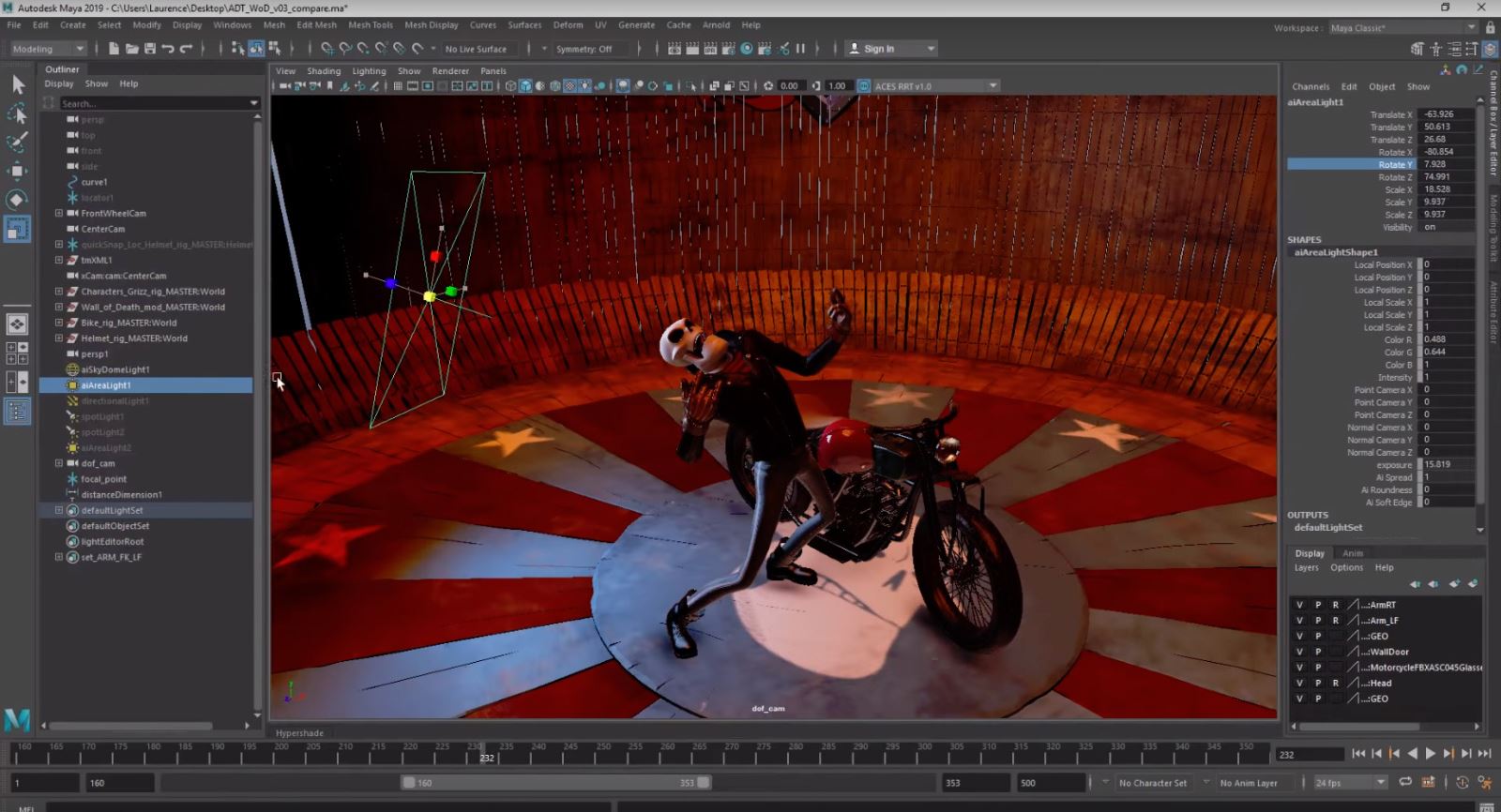Click the No Live Surface field

click(478, 49)
